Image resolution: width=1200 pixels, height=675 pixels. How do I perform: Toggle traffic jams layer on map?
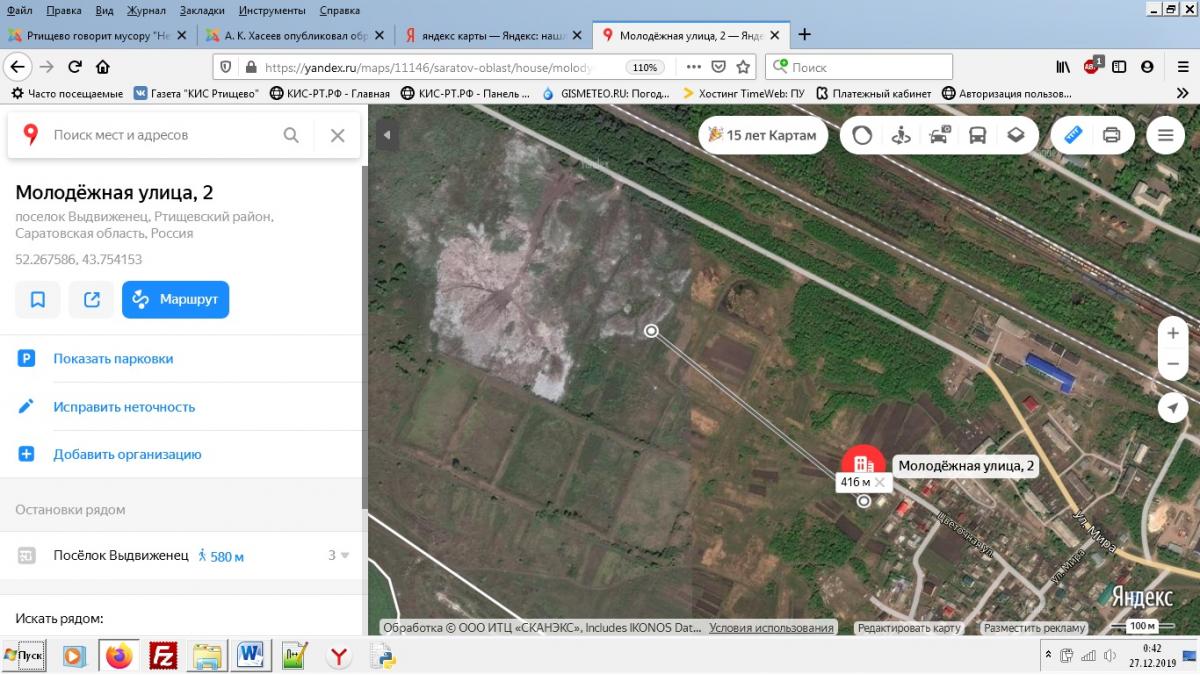tap(862, 135)
